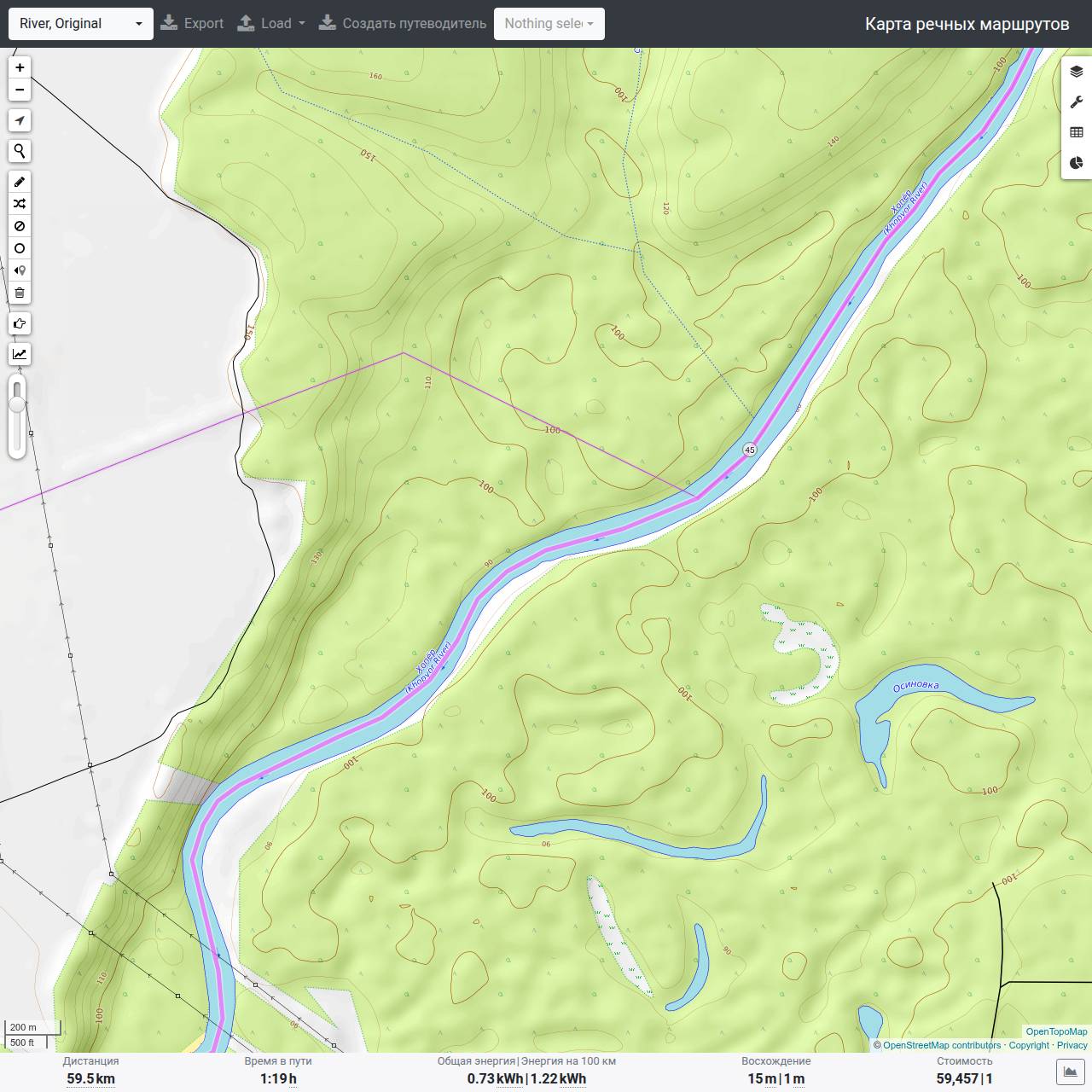The width and height of the screenshot is (1092, 1092).
Task: Show the data table panel icon
Action: tap(1077, 132)
